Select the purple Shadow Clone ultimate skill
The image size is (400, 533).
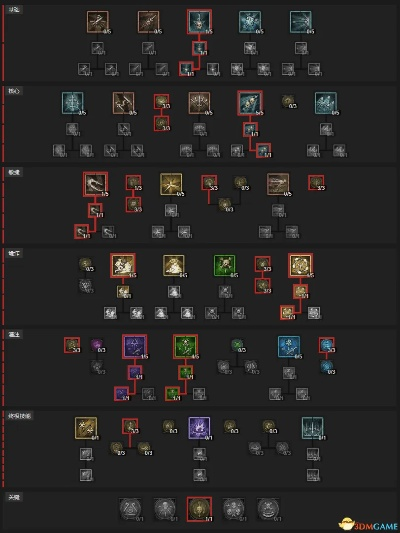199,428
